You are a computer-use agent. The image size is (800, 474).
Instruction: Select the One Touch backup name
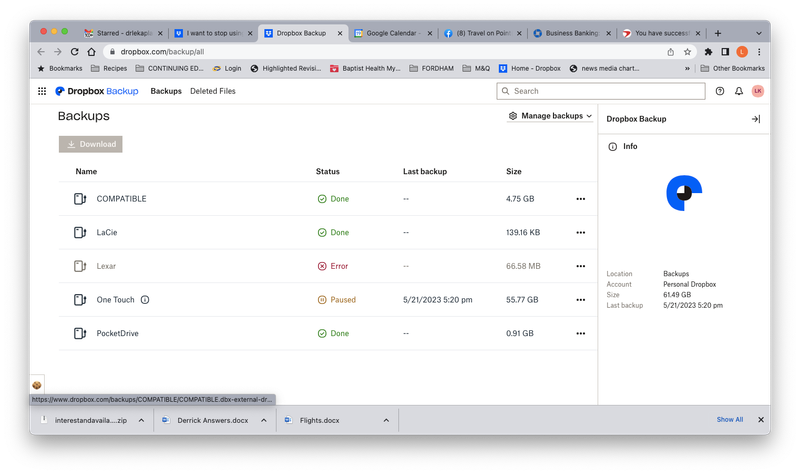coord(115,300)
